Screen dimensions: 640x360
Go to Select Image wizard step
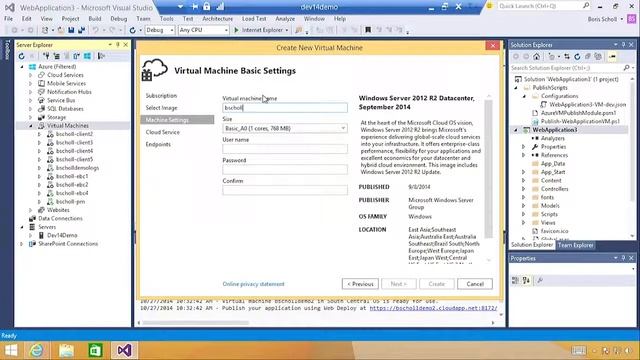[162, 108]
